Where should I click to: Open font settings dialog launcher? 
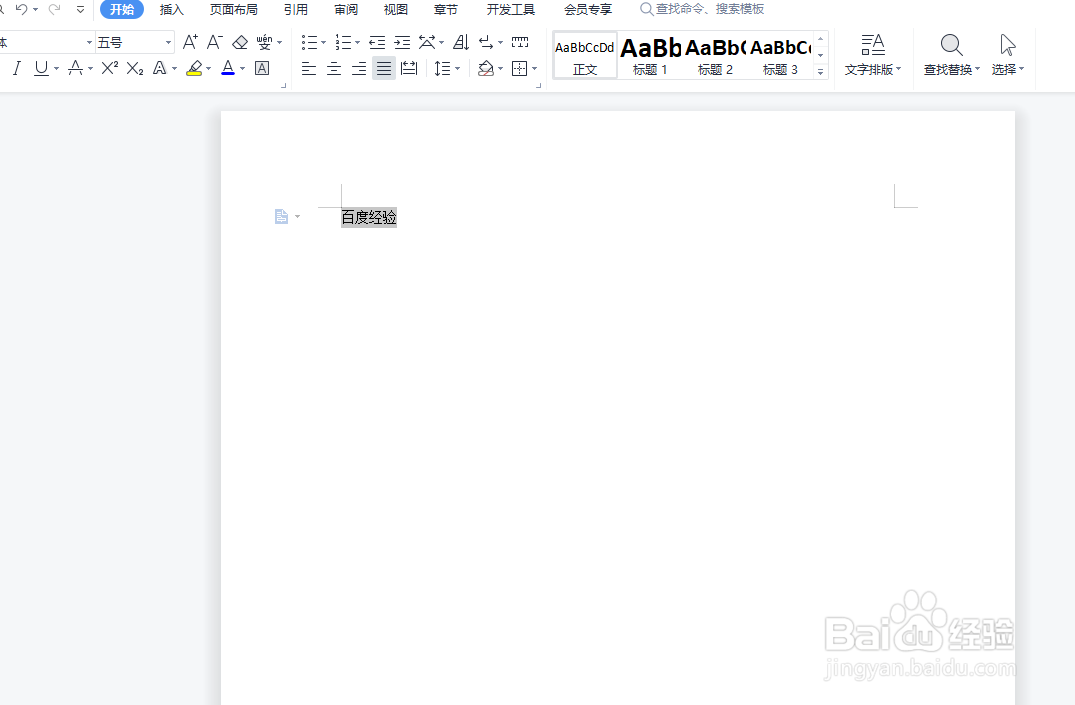[x=283, y=86]
